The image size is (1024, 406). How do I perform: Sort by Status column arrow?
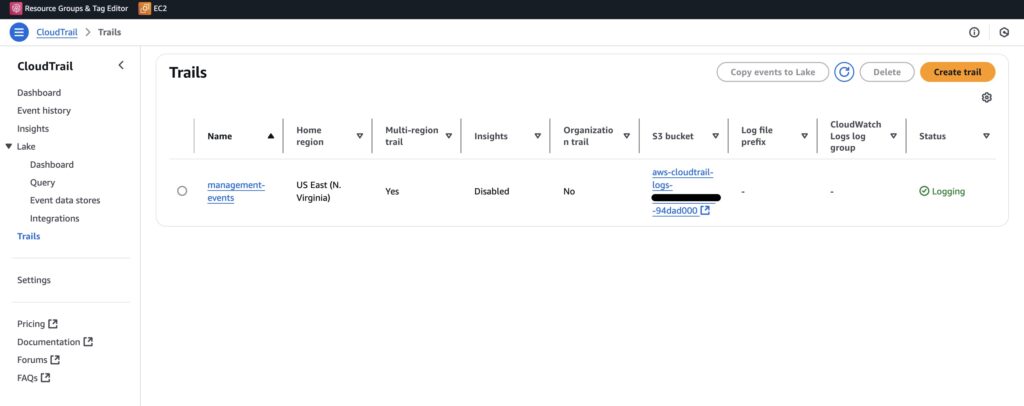985,136
